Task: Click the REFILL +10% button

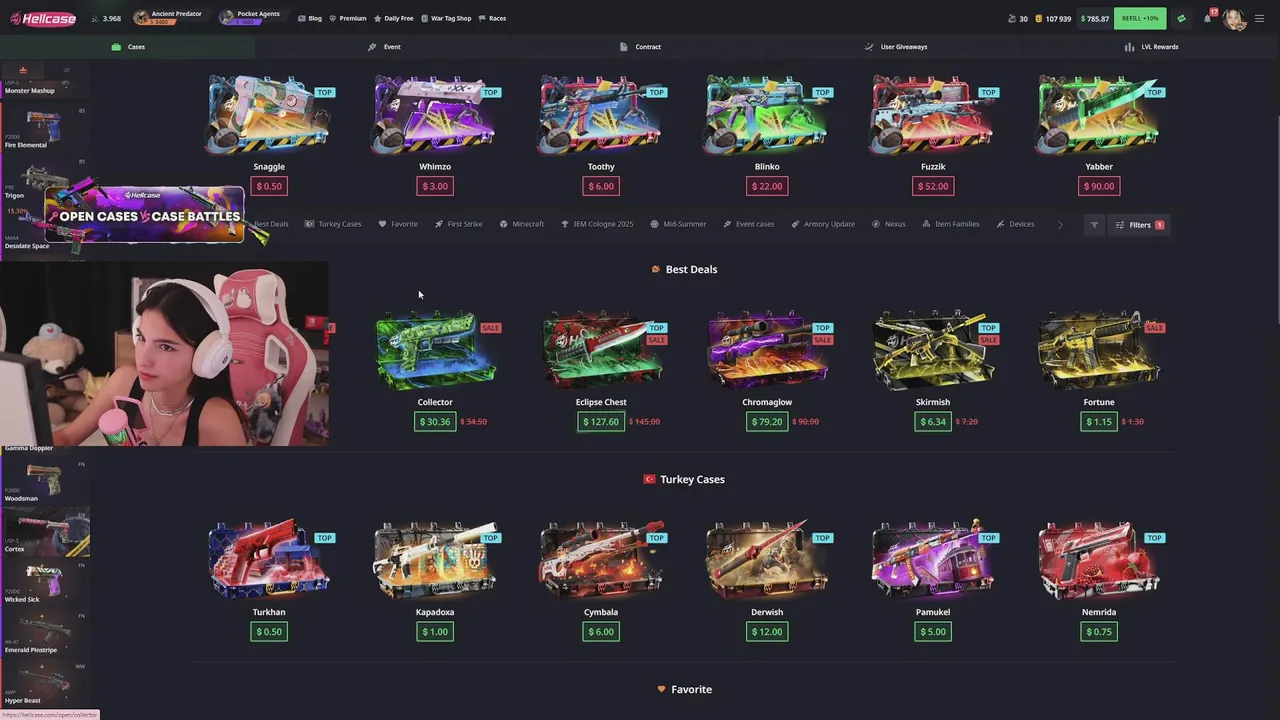Action: [x=1140, y=18]
